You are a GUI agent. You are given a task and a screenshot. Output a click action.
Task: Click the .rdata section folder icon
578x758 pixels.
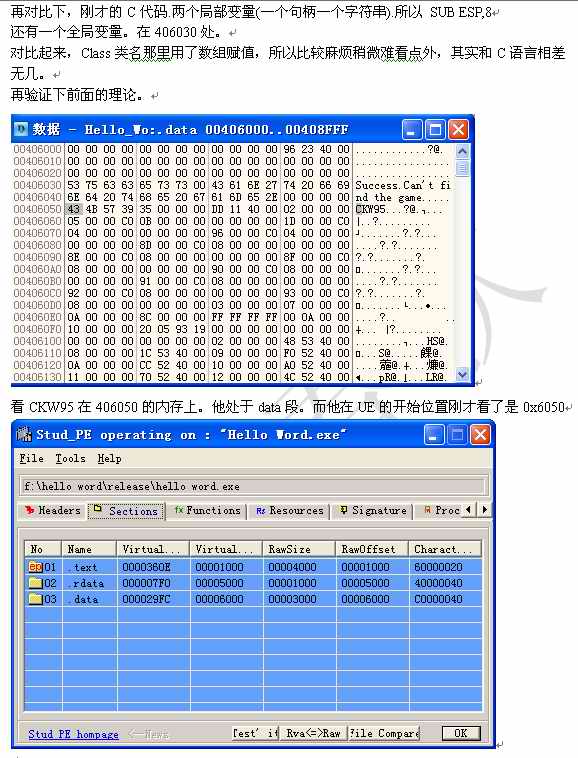click(36, 583)
